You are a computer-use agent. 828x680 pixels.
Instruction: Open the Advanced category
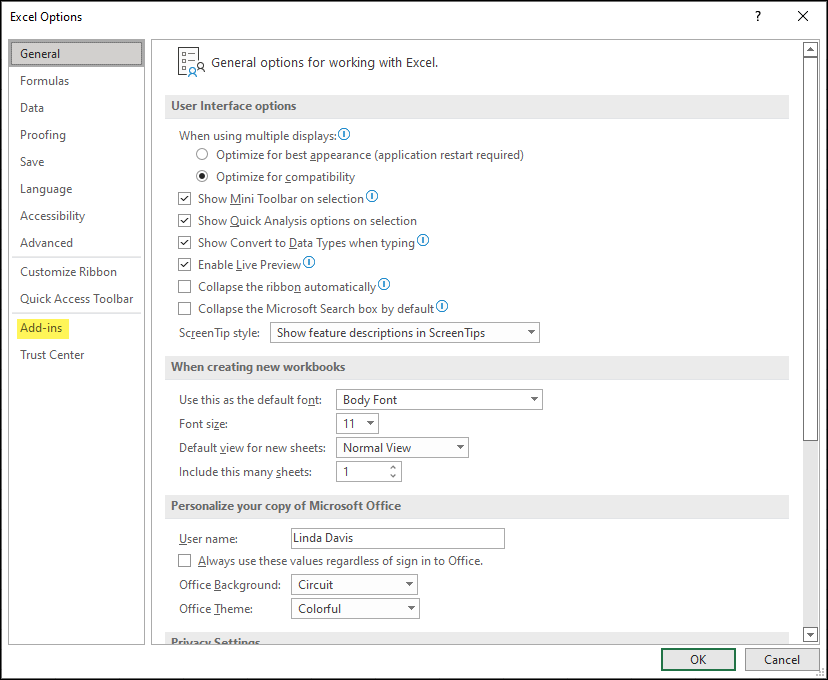[x=77, y=243]
